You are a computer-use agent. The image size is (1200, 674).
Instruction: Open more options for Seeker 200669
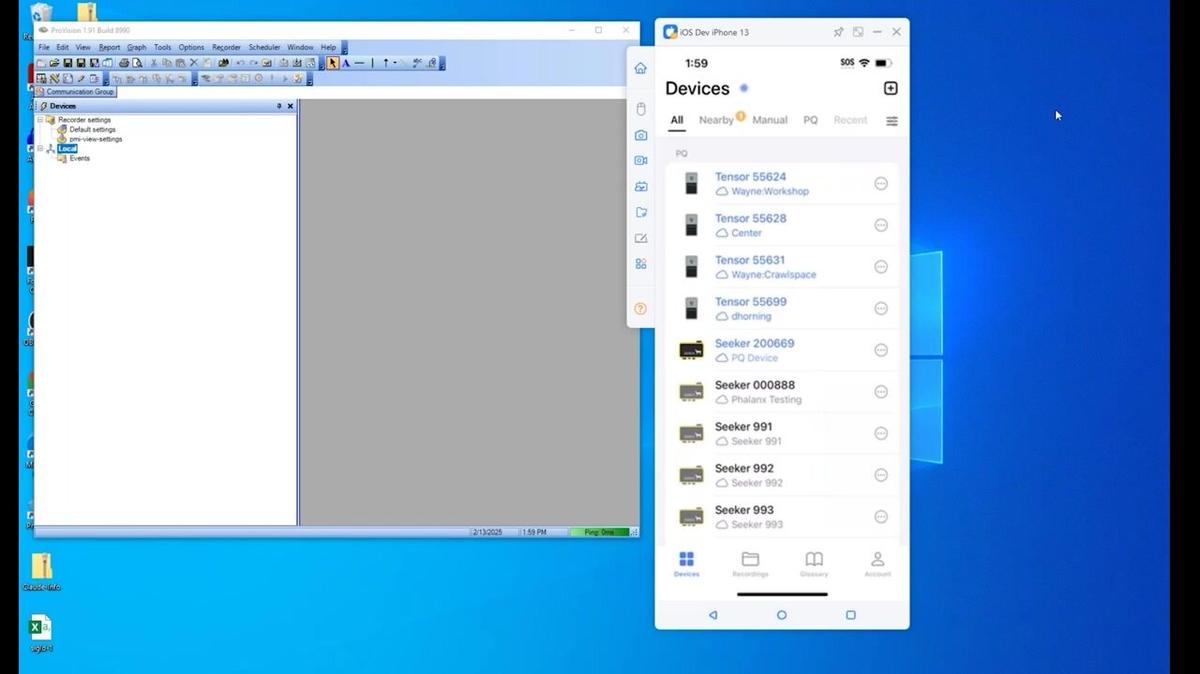pyautogui.click(x=881, y=350)
